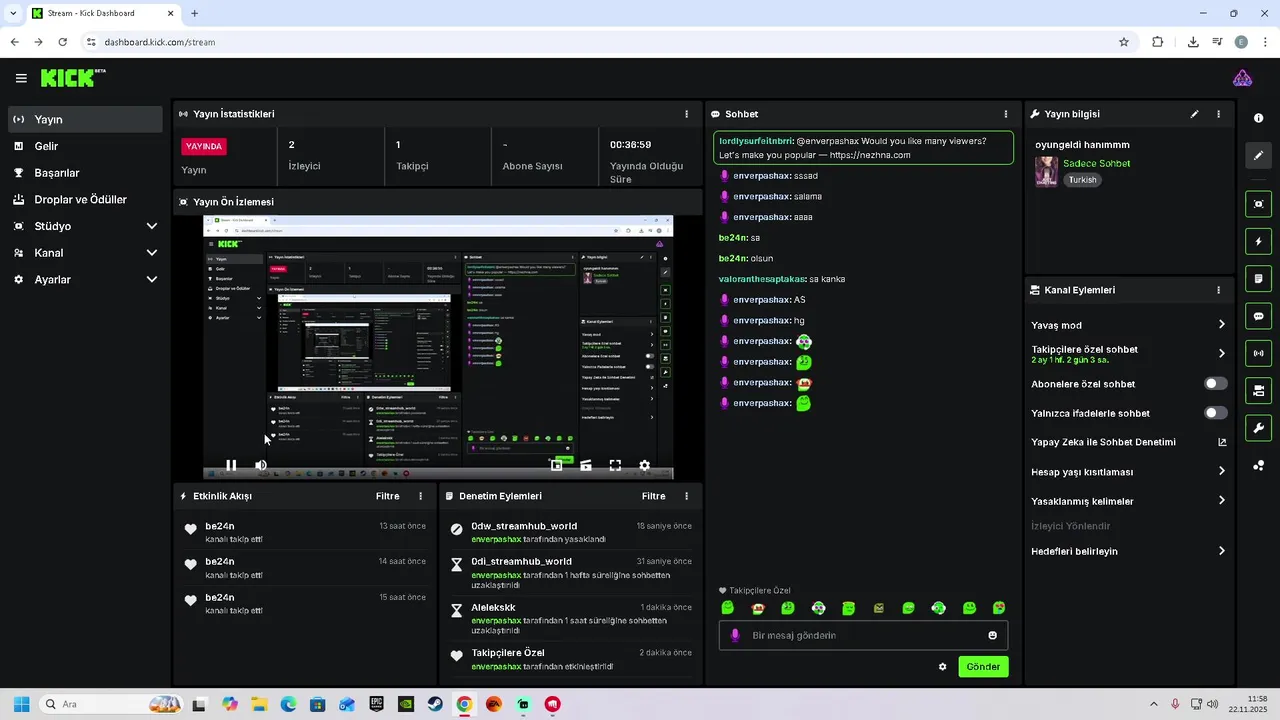The width and height of the screenshot is (1280, 720).
Task: Enter fullscreen on stream preview
Action: (615, 465)
